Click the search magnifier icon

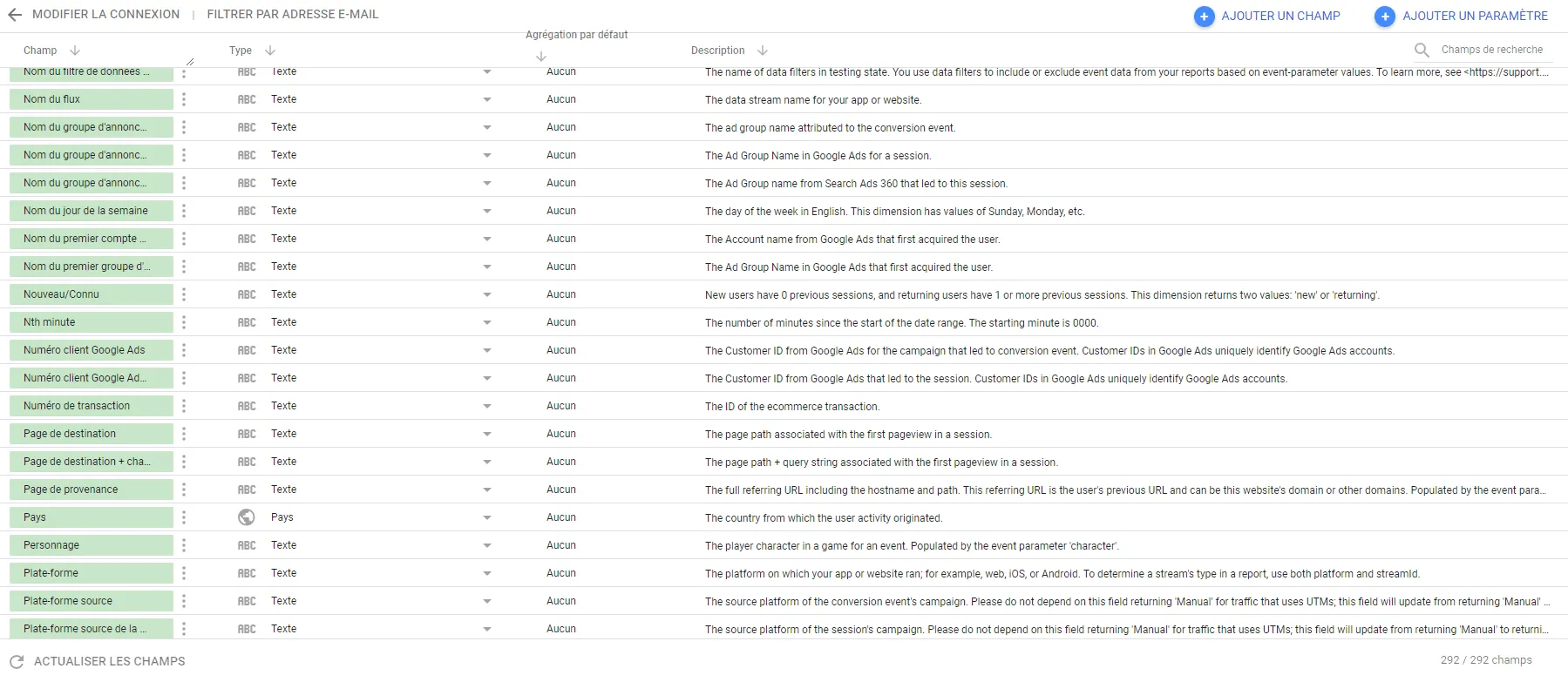pyautogui.click(x=1422, y=51)
